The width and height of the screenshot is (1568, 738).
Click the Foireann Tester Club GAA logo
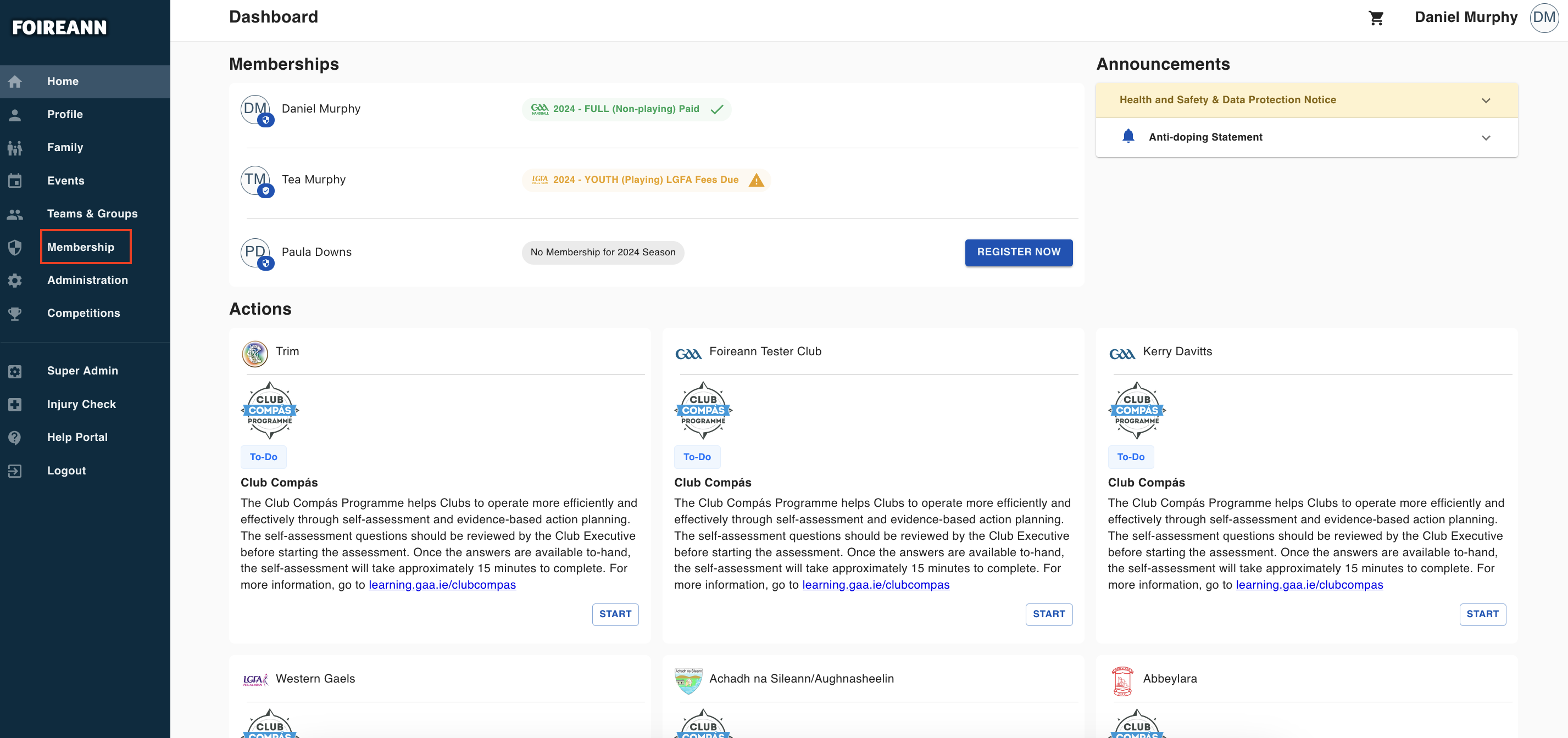point(688,354)
